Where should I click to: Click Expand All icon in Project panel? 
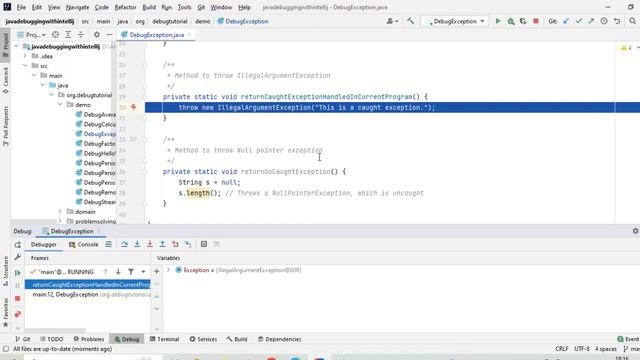point(68,35)
